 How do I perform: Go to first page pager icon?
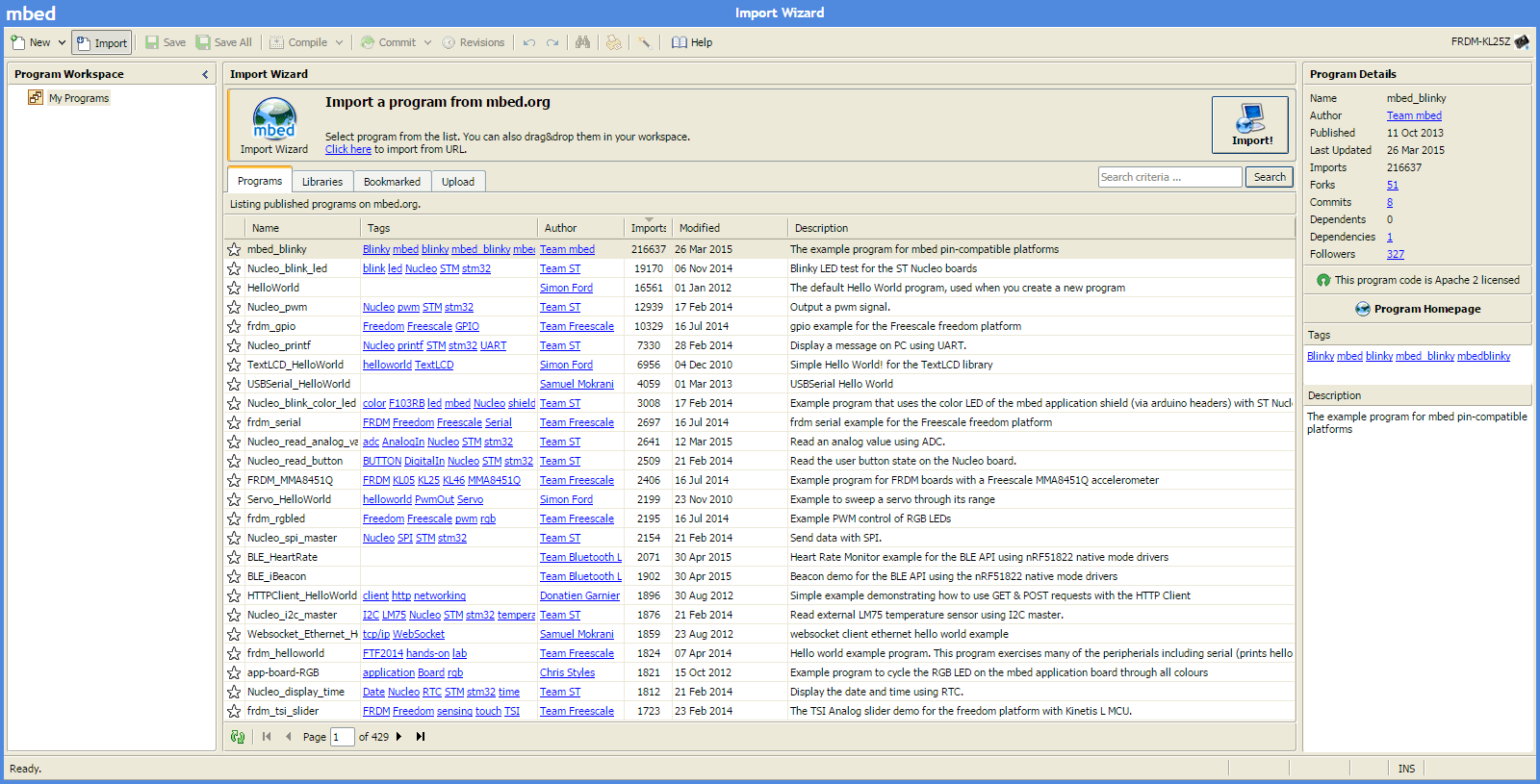pyautogui.click(x=267, y=737)
